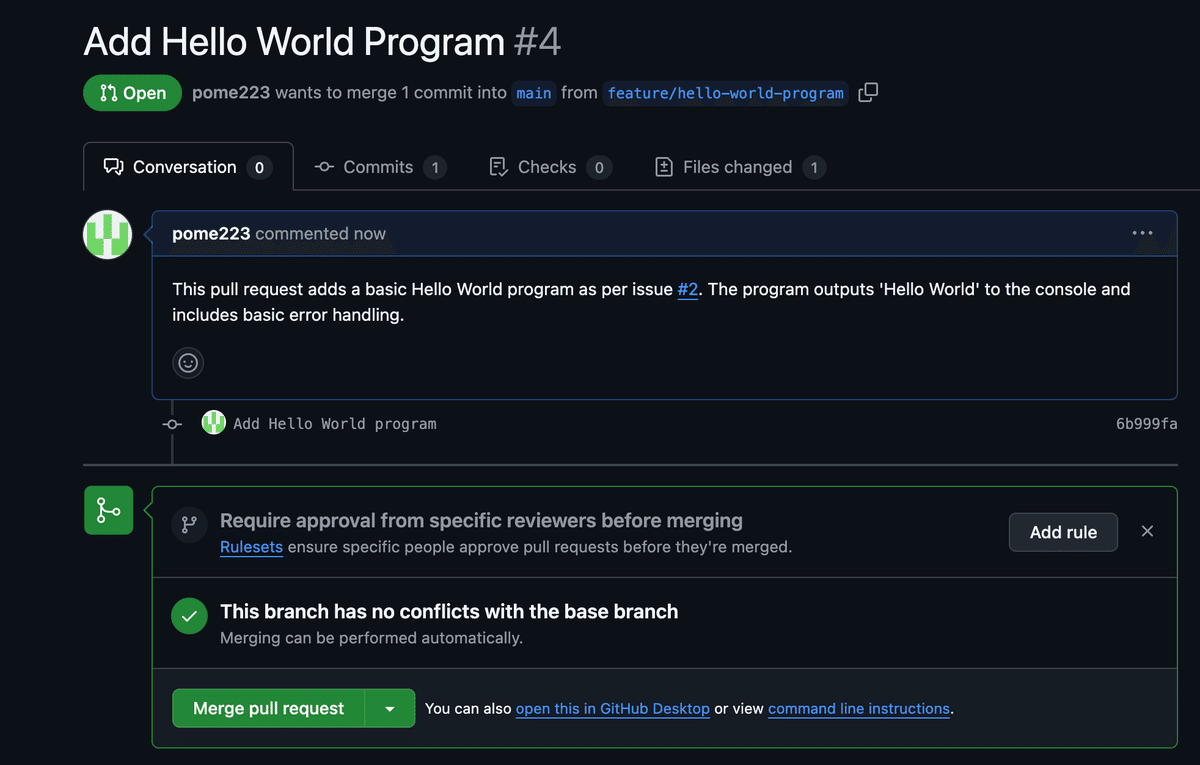Click the Merge pull request button

(268, 708)
